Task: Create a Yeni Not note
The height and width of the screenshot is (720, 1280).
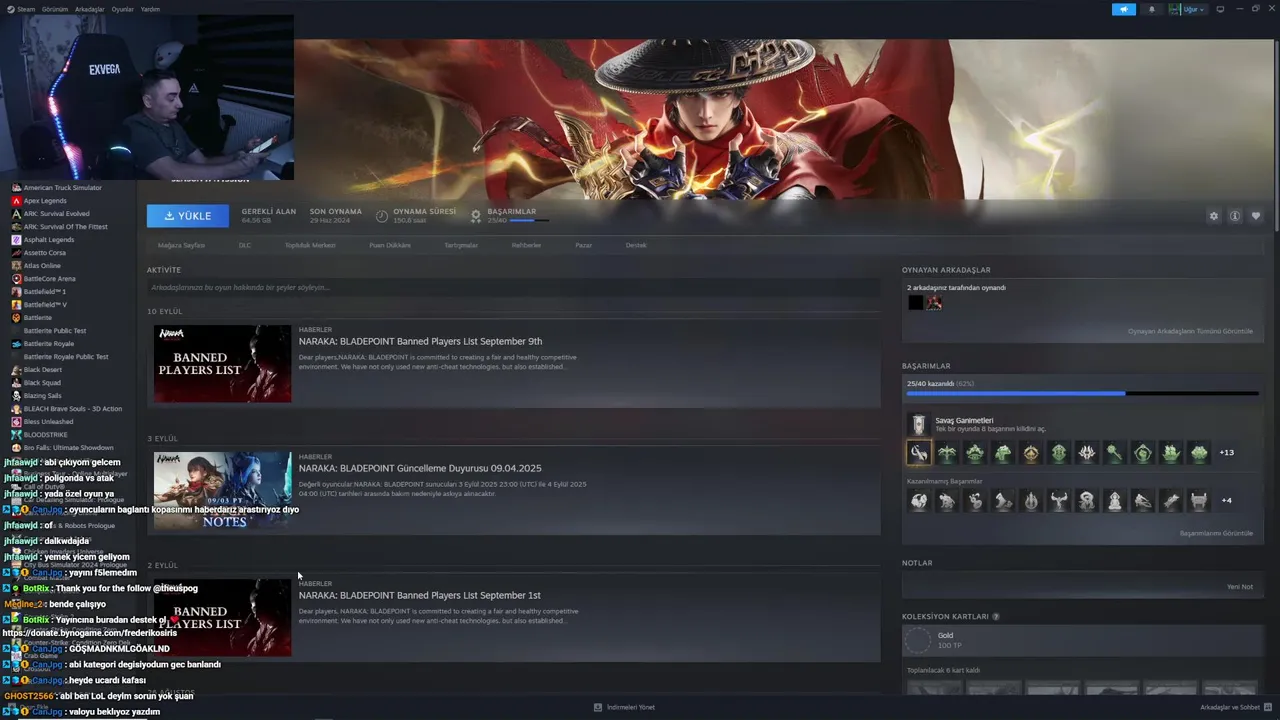Action: pos(1240,586)
